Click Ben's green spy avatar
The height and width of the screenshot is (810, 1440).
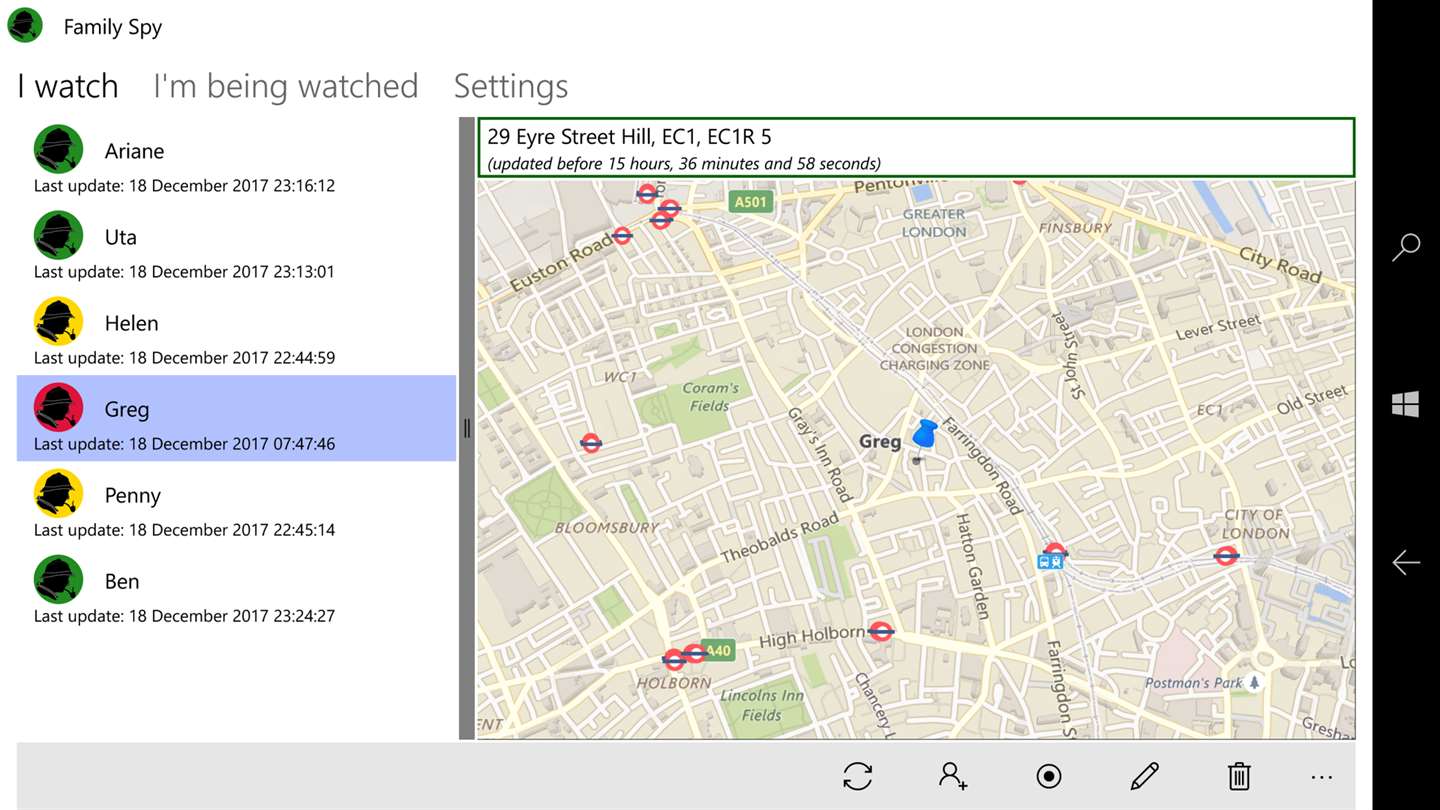pyautogui.click(x=58, y=580)
